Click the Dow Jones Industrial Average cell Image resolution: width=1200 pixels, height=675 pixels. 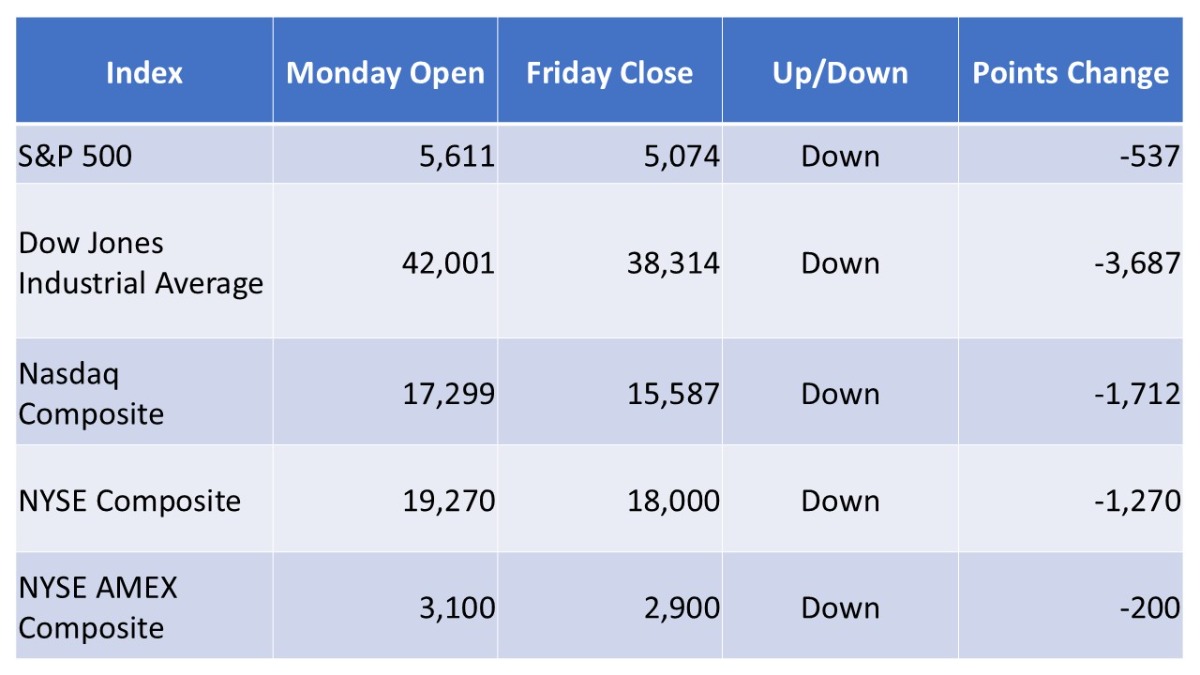click(141, 263)
